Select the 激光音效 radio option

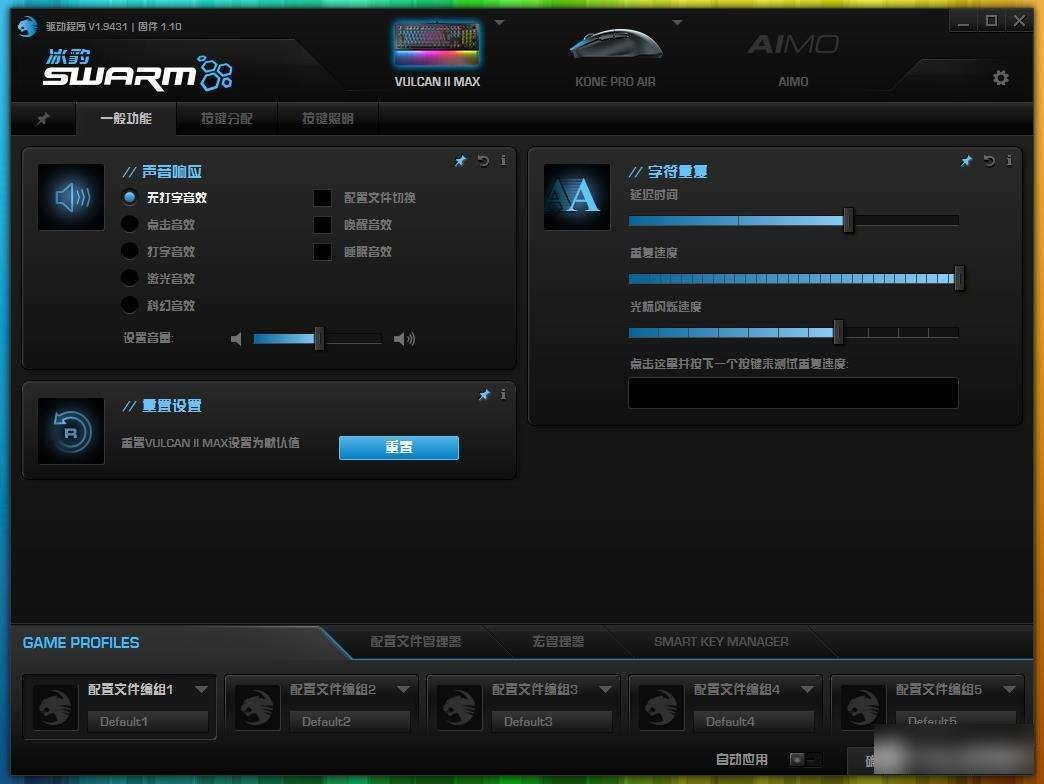tap(130, 278)
